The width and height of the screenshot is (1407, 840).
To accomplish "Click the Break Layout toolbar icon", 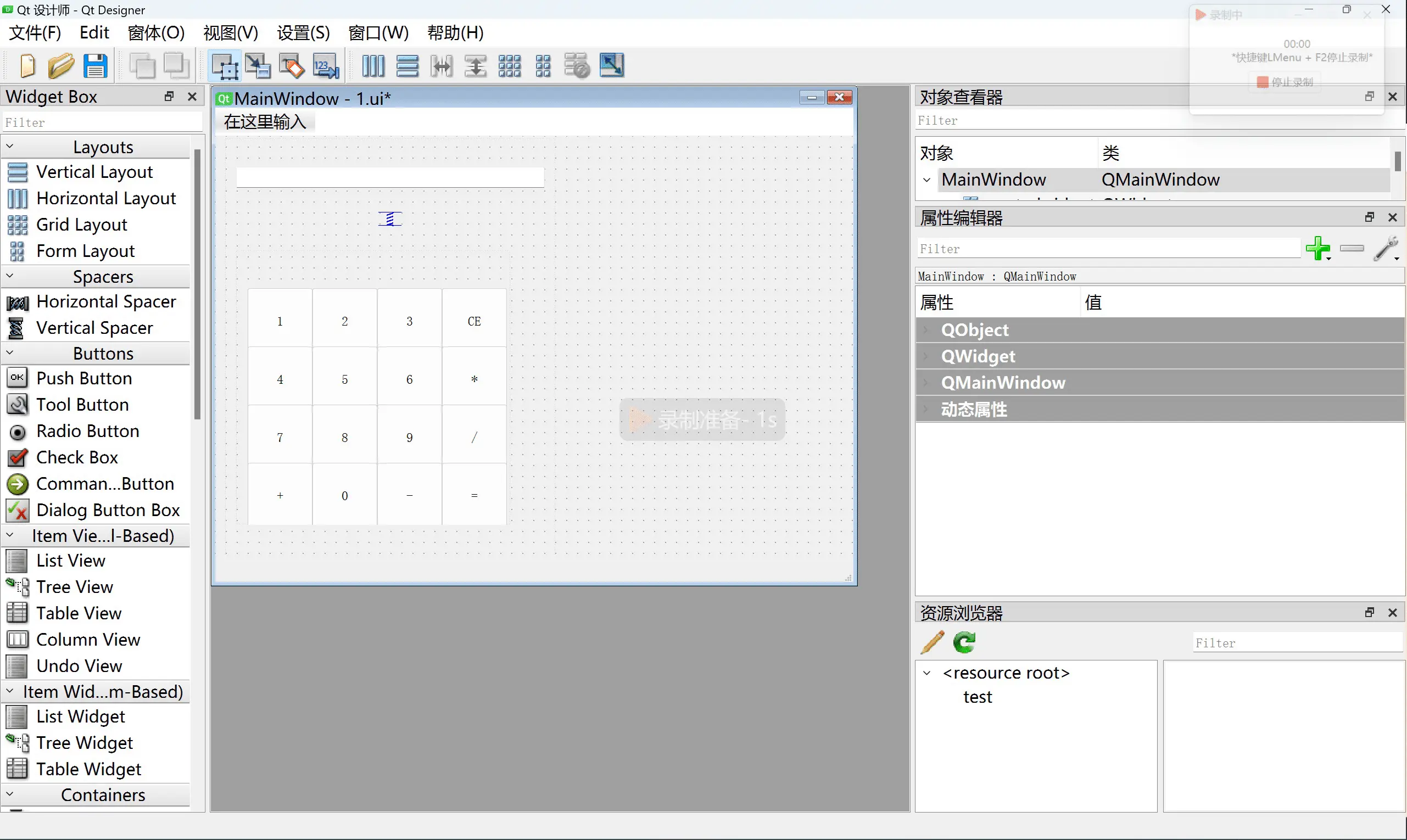I will click(x=577, y=66).
